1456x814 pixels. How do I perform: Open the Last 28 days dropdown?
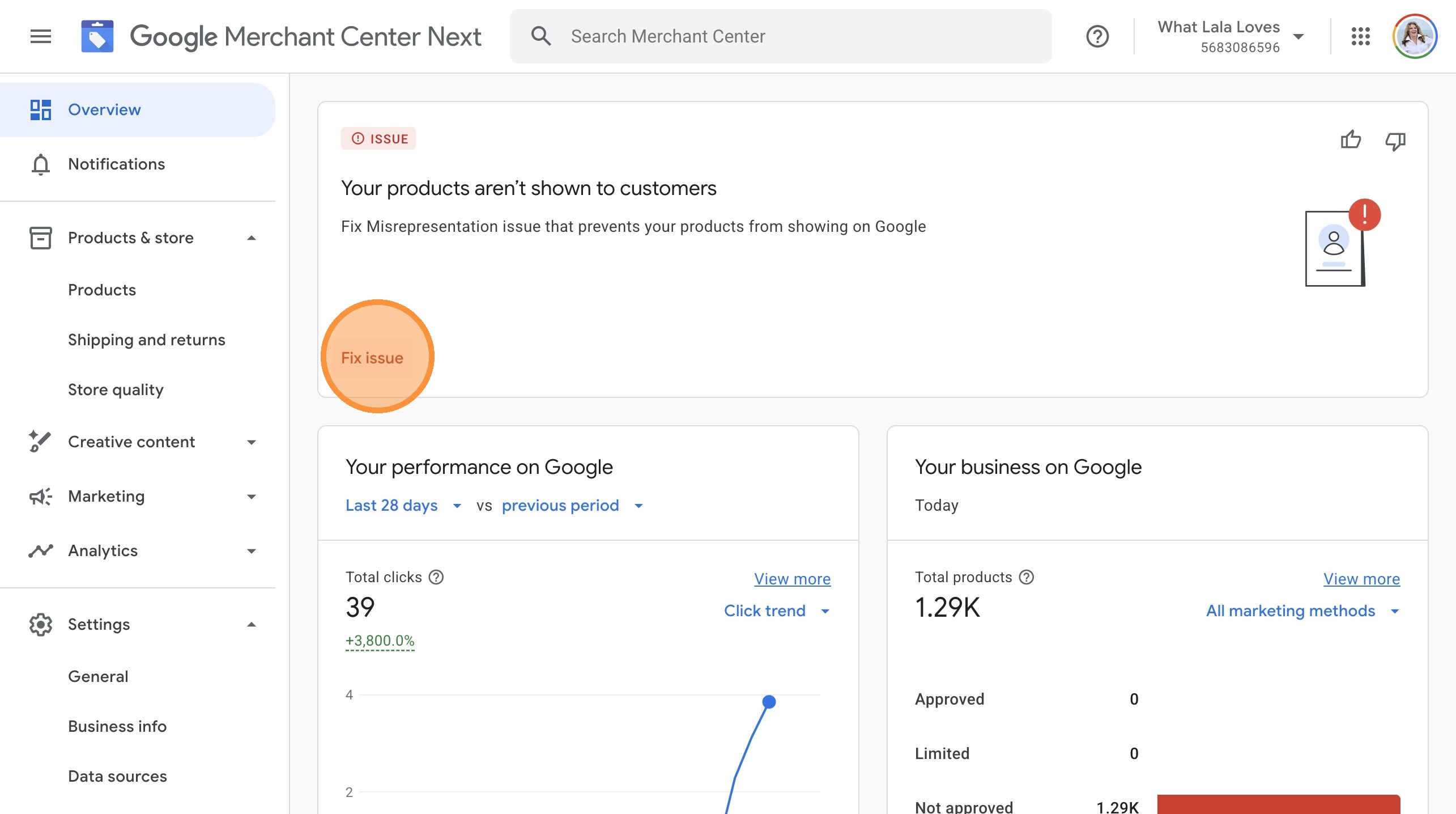point(403,505)
